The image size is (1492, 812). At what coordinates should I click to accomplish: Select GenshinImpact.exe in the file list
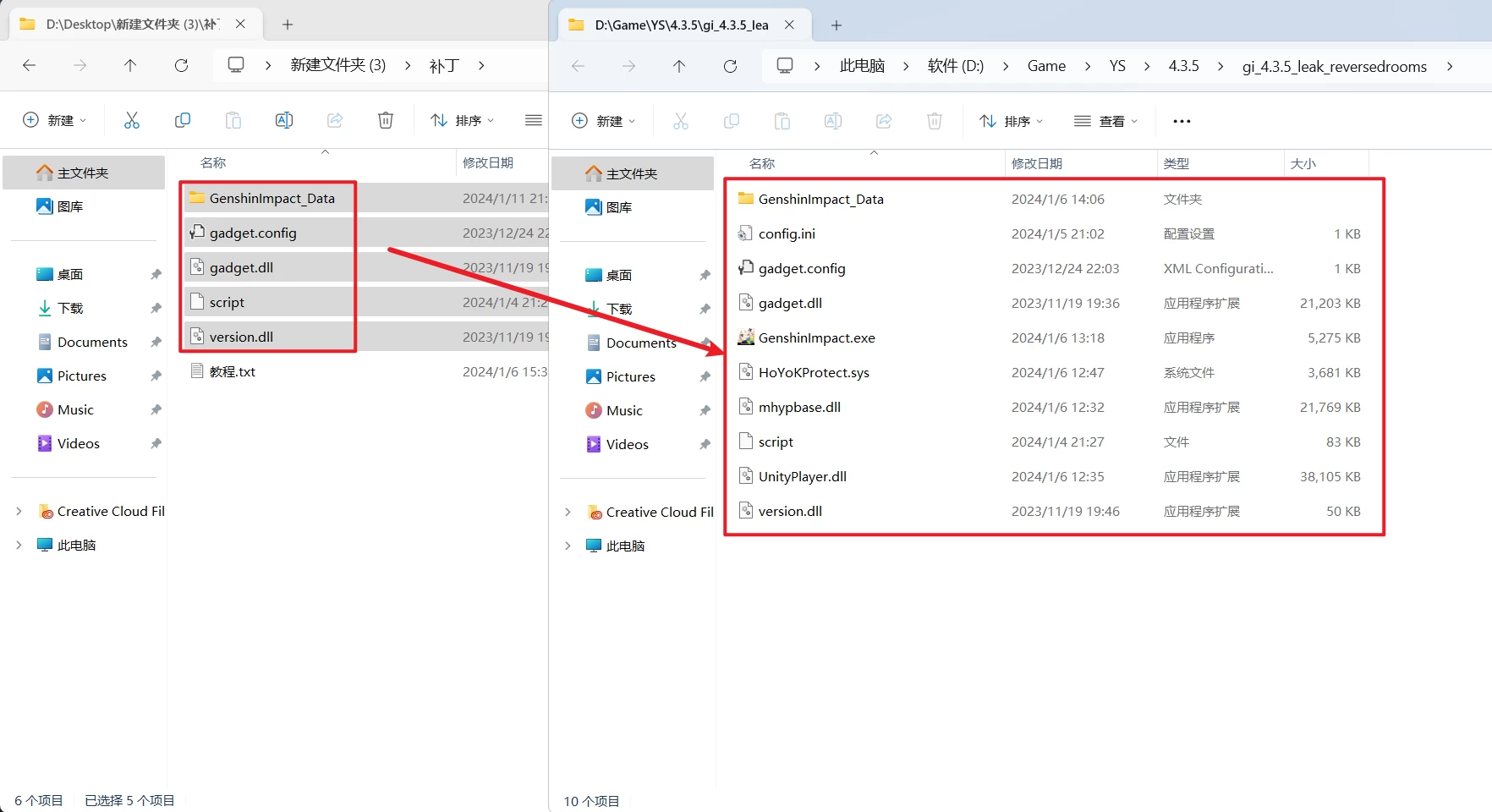click(x=816, y=338)
